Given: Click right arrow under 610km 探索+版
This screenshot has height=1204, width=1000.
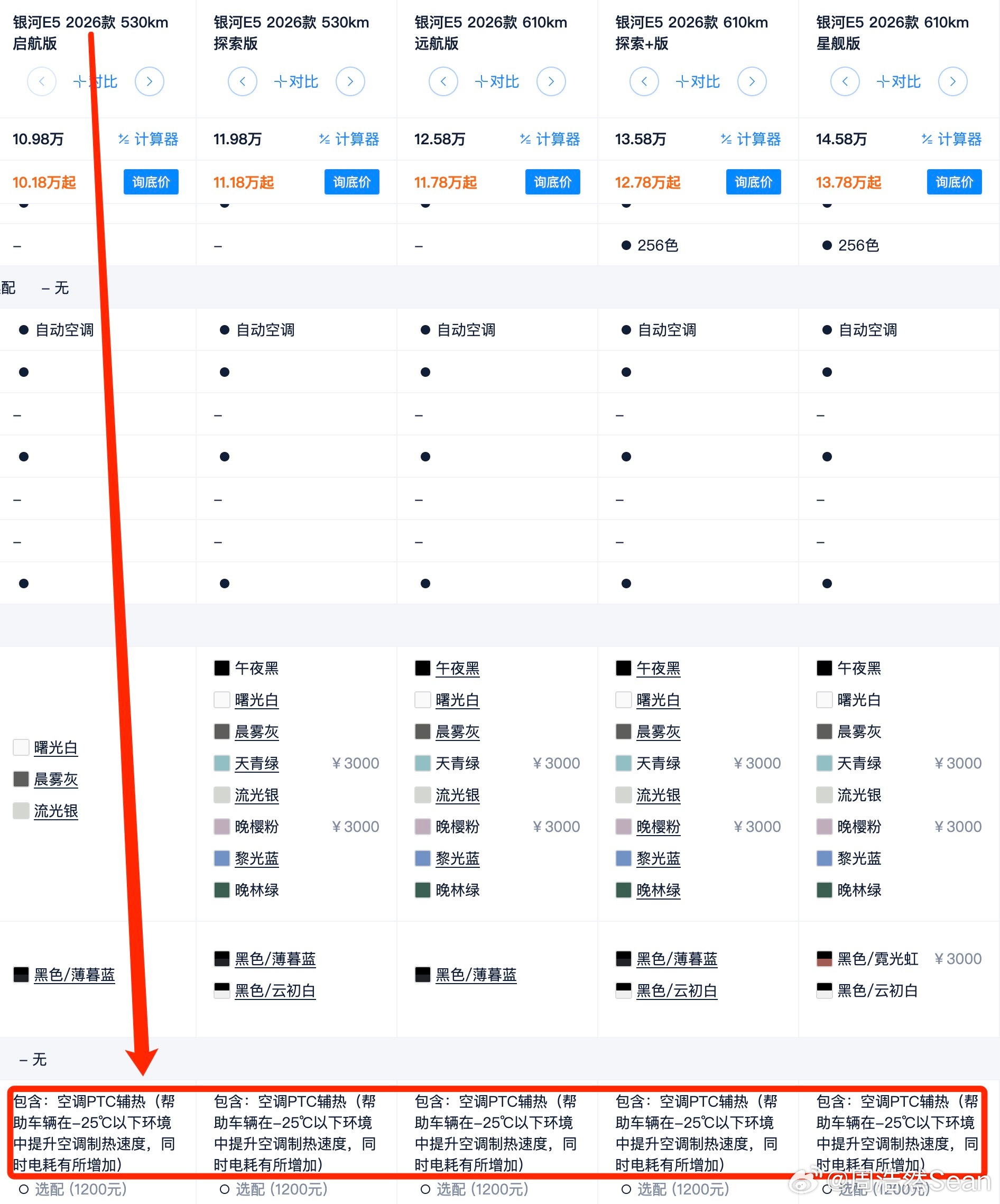Looking at the screenshot, I should click(752, 81).
